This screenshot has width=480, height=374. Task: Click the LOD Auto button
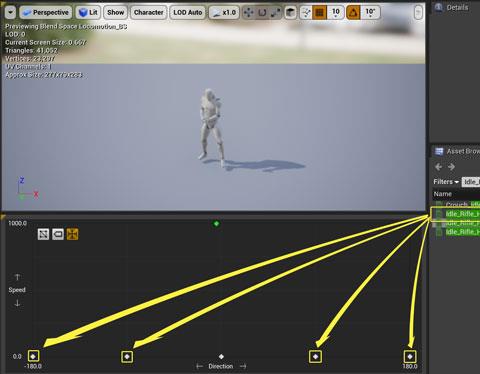tap(188, 13)
